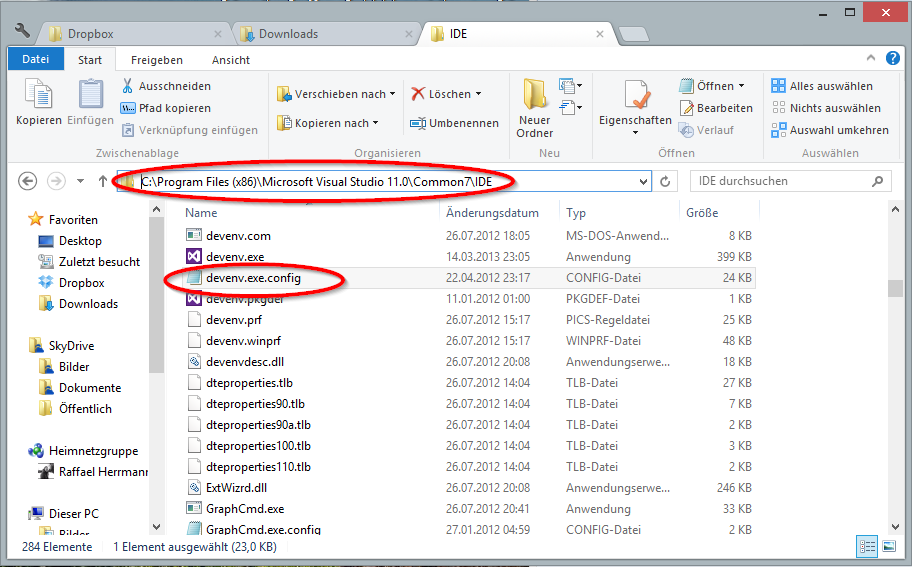Image resolution: width=912 pixels, height=567 pixels.
Task: Click Alles auswählen
Action: click(822, 86)
